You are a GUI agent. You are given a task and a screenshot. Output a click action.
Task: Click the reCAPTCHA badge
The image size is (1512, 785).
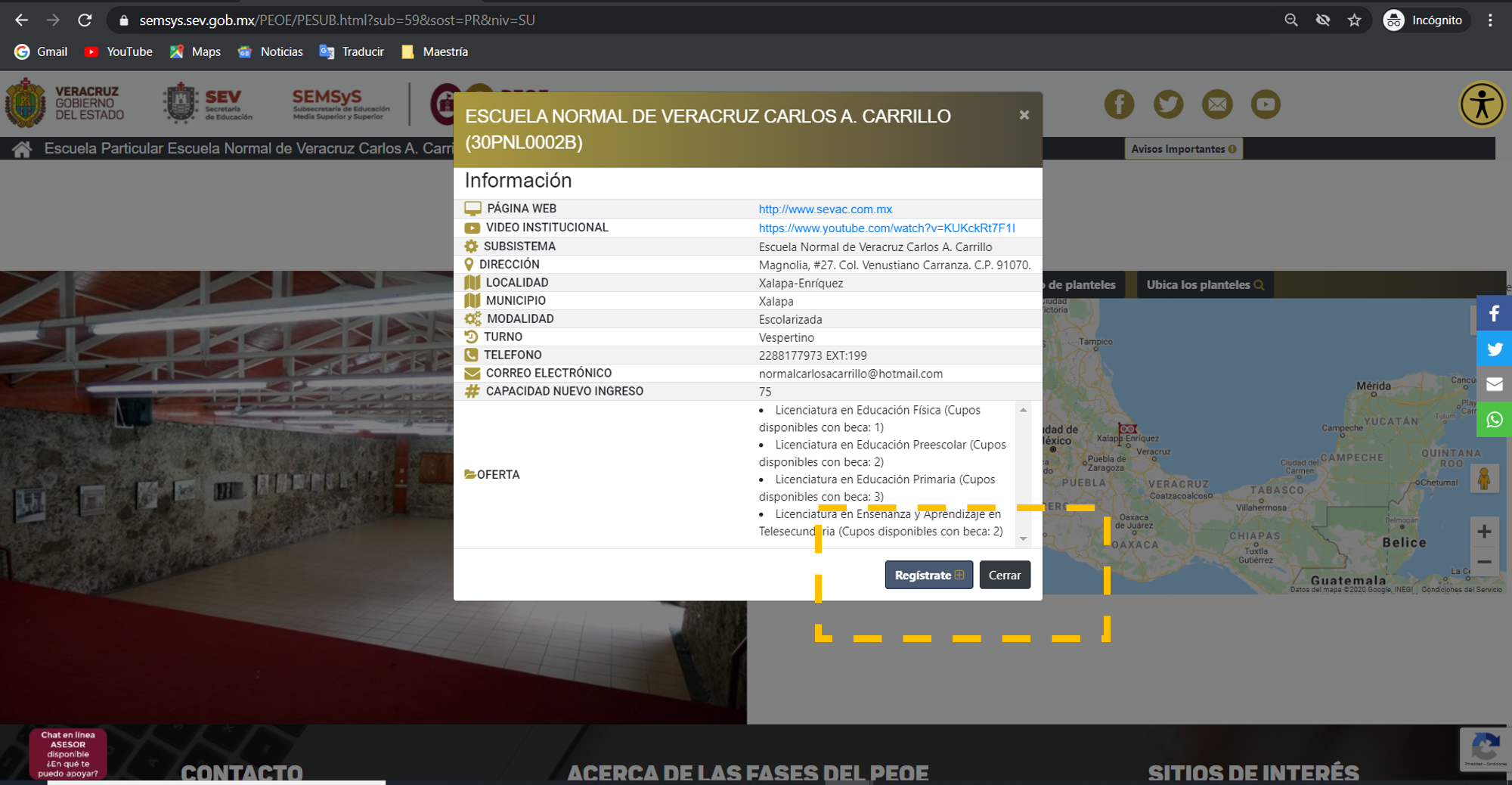pyautogui.click(x=1485, y=749)
